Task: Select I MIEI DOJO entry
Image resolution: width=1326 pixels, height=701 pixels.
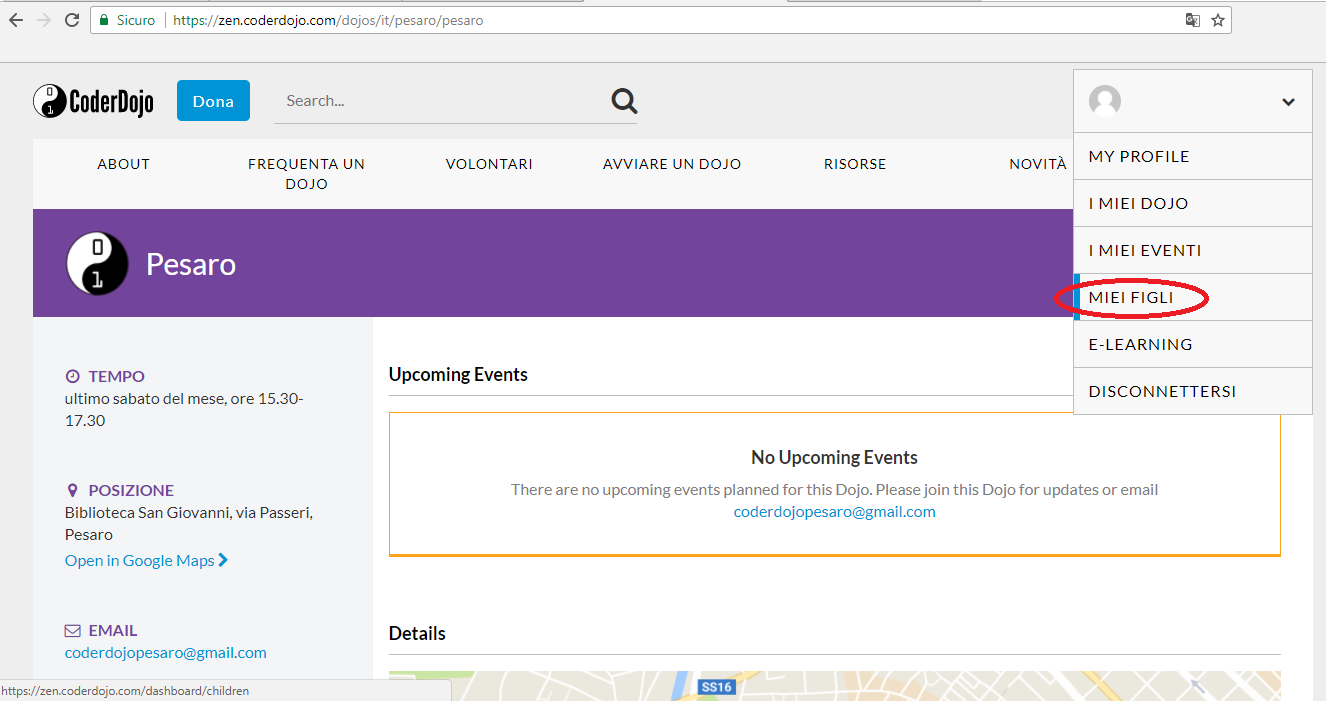Action: 1192,203
